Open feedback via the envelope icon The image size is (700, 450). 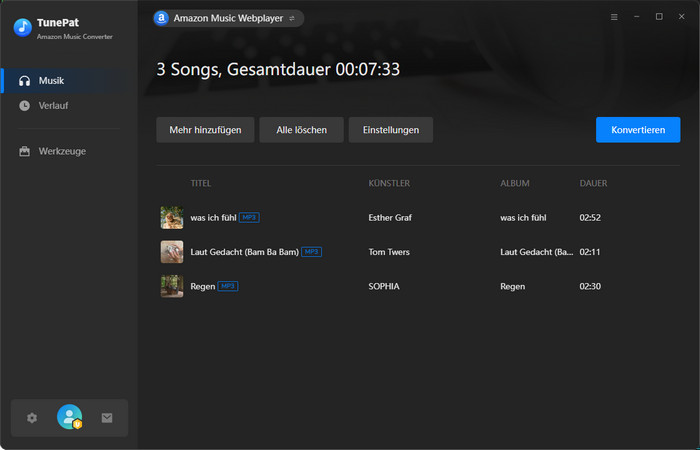point(107,418)
